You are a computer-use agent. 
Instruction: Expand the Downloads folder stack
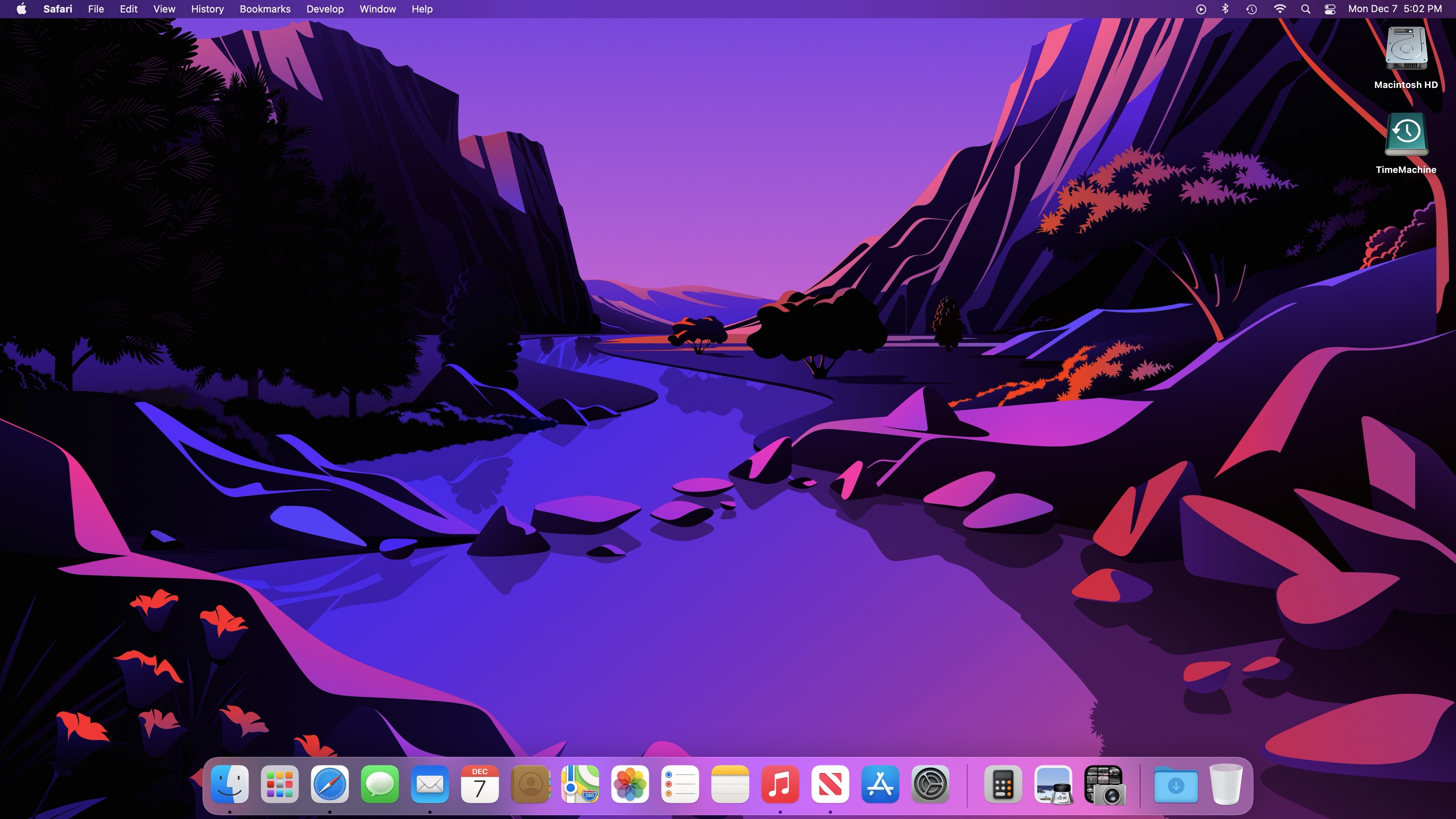[1176, 784]
